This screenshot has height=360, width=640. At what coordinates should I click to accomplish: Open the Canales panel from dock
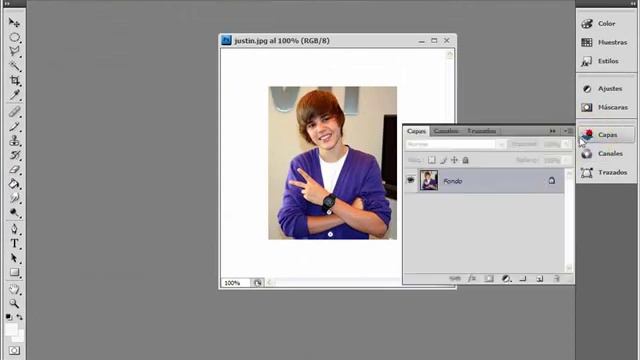click(606, 153)
